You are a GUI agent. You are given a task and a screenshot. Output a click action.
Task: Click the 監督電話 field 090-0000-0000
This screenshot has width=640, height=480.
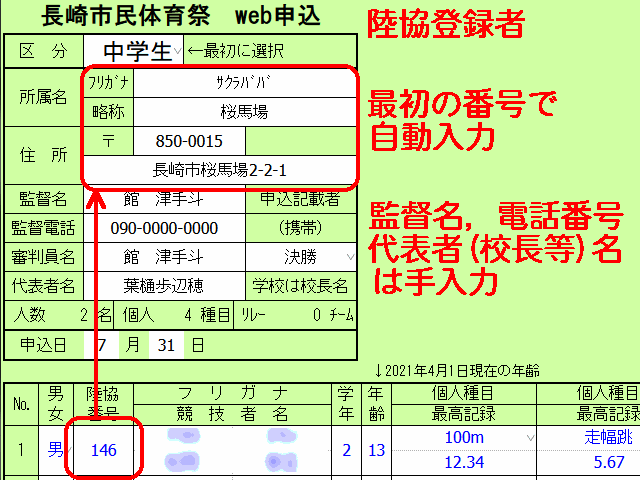point(164,228)
